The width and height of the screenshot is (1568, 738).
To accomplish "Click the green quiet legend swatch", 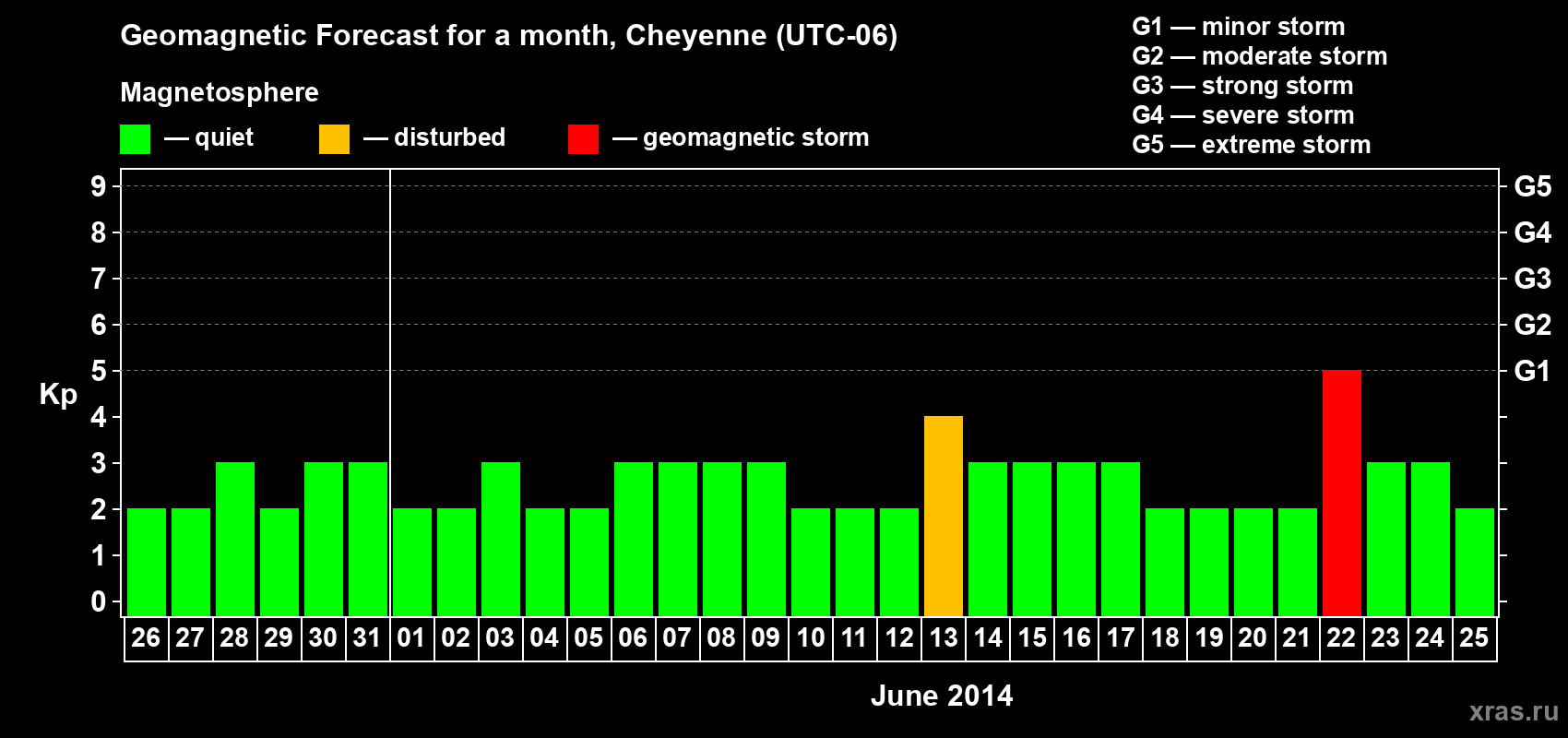I will (x=135, y=139).
